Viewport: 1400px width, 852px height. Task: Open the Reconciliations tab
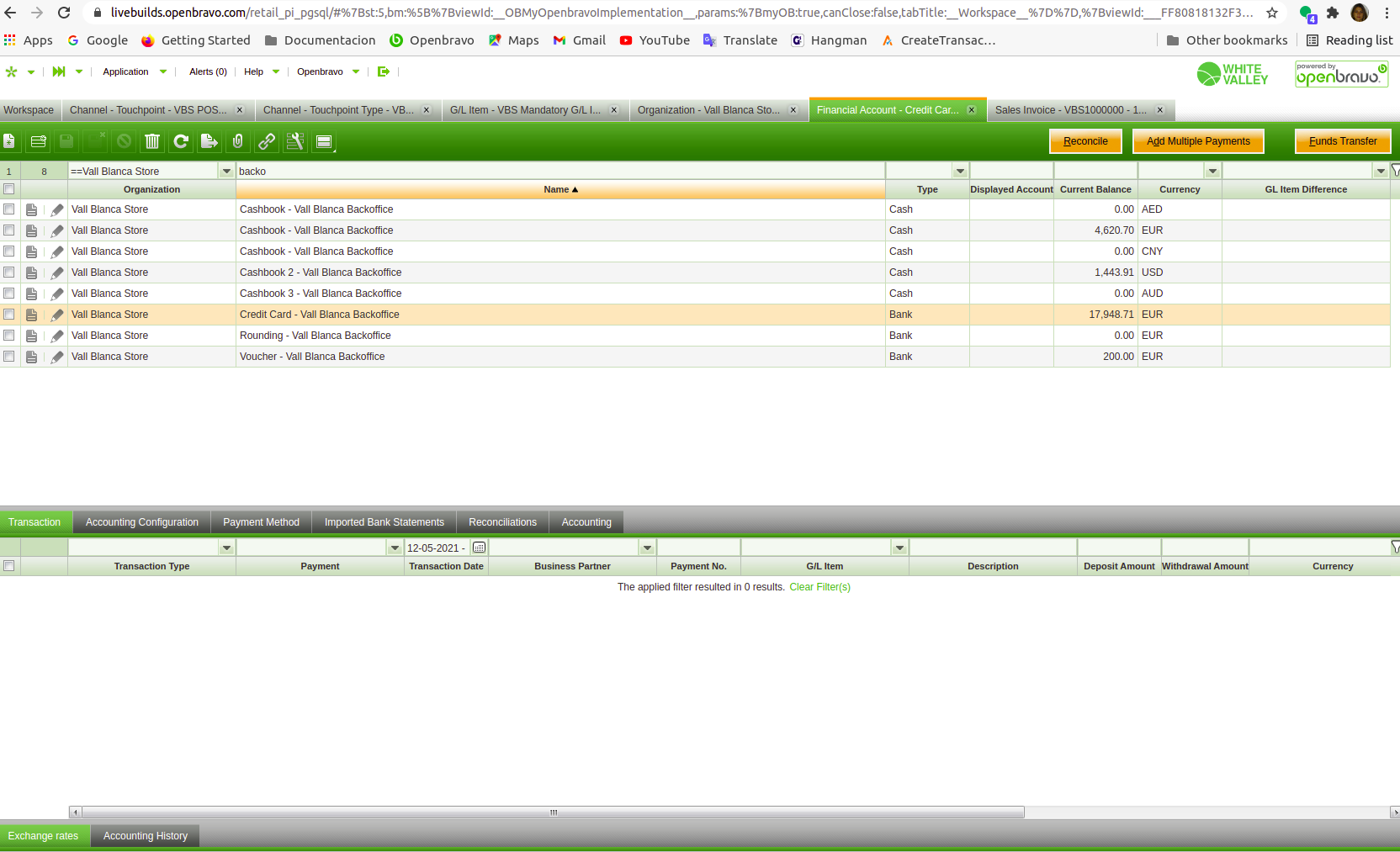point(502,522)
